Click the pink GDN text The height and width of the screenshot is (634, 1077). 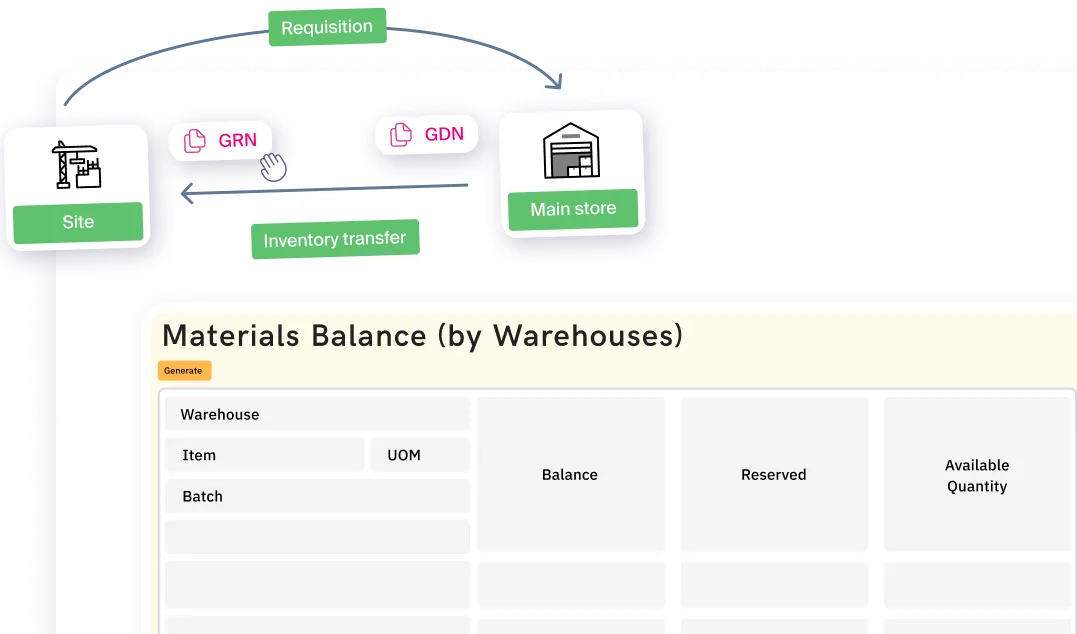click(x=444, y=134)
